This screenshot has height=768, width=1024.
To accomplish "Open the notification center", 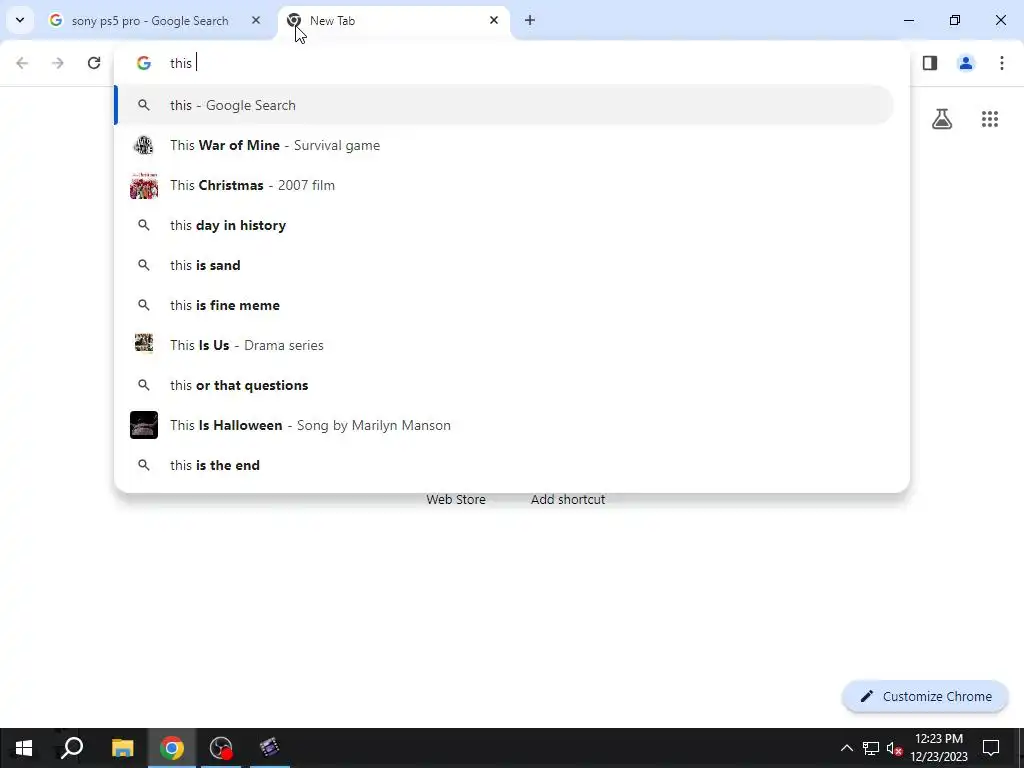I will coord(991,748).
